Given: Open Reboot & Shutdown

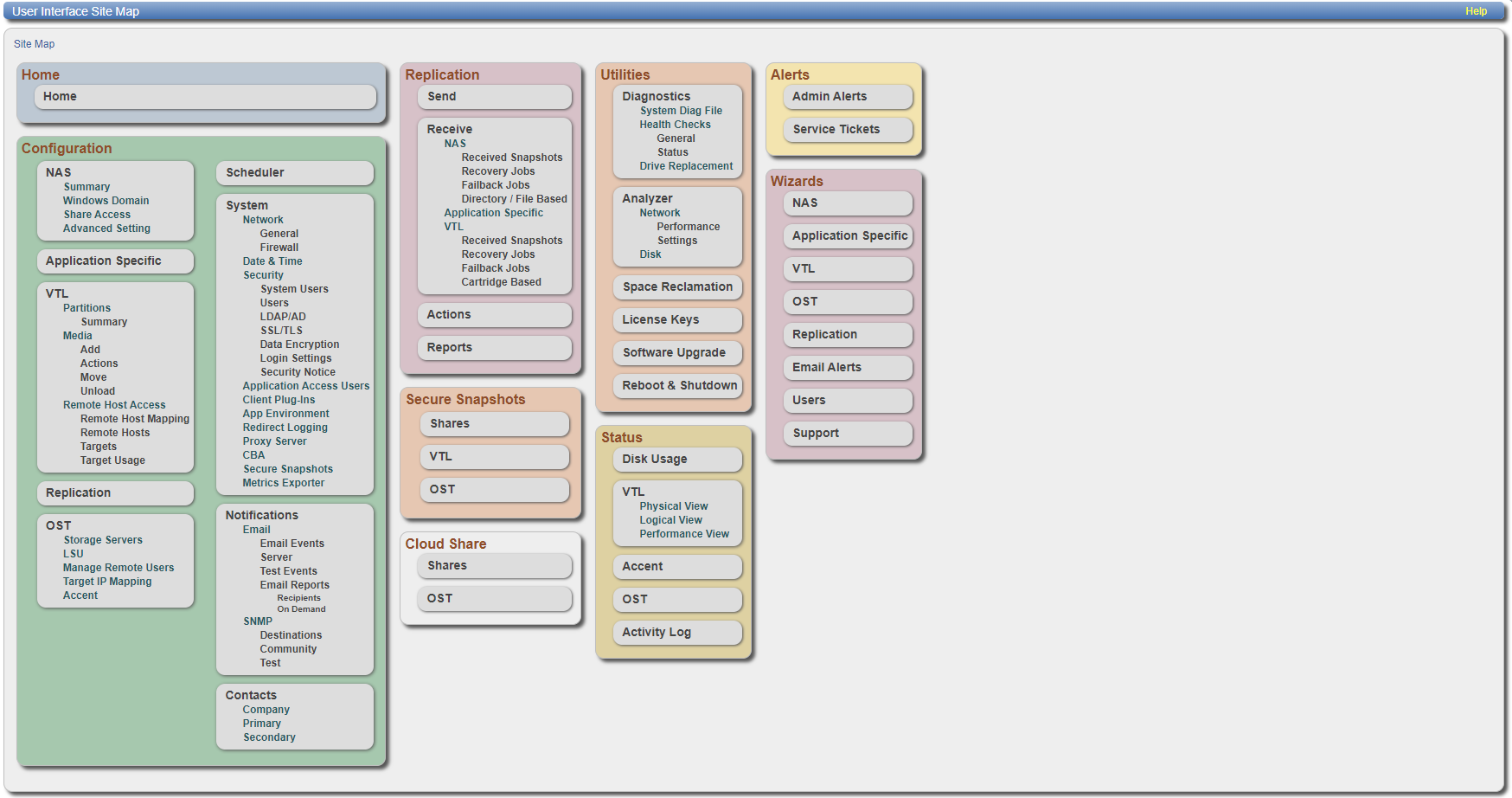Looking at the screenshot, I should click(678, 386).
